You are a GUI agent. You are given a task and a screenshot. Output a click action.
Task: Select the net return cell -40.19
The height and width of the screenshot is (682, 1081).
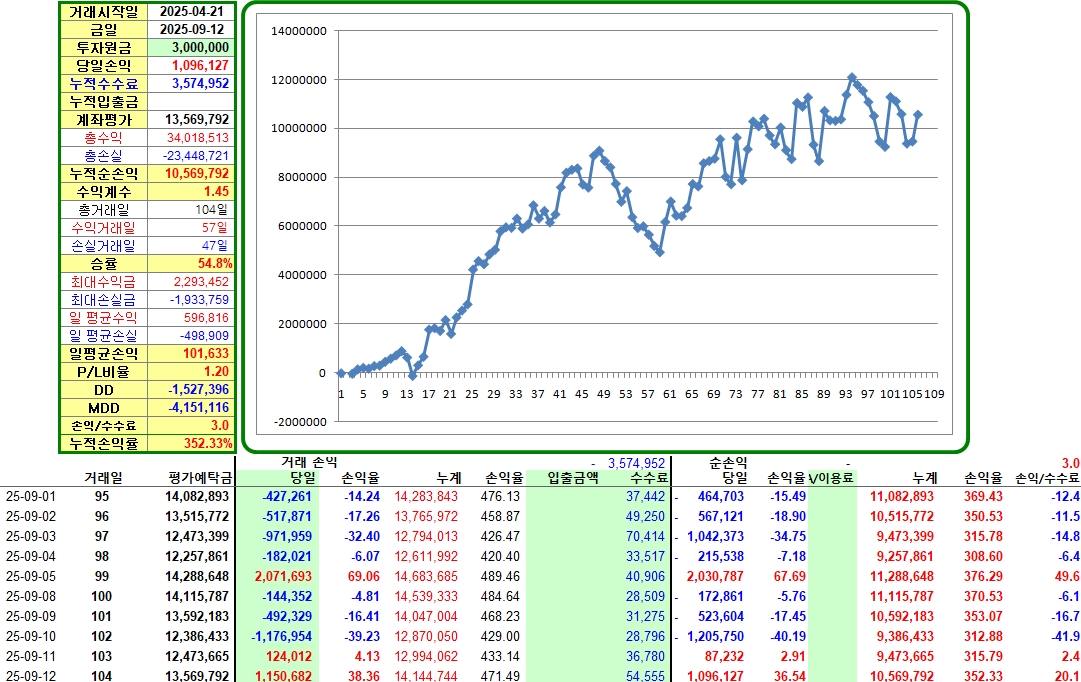(x=787, y=636)
